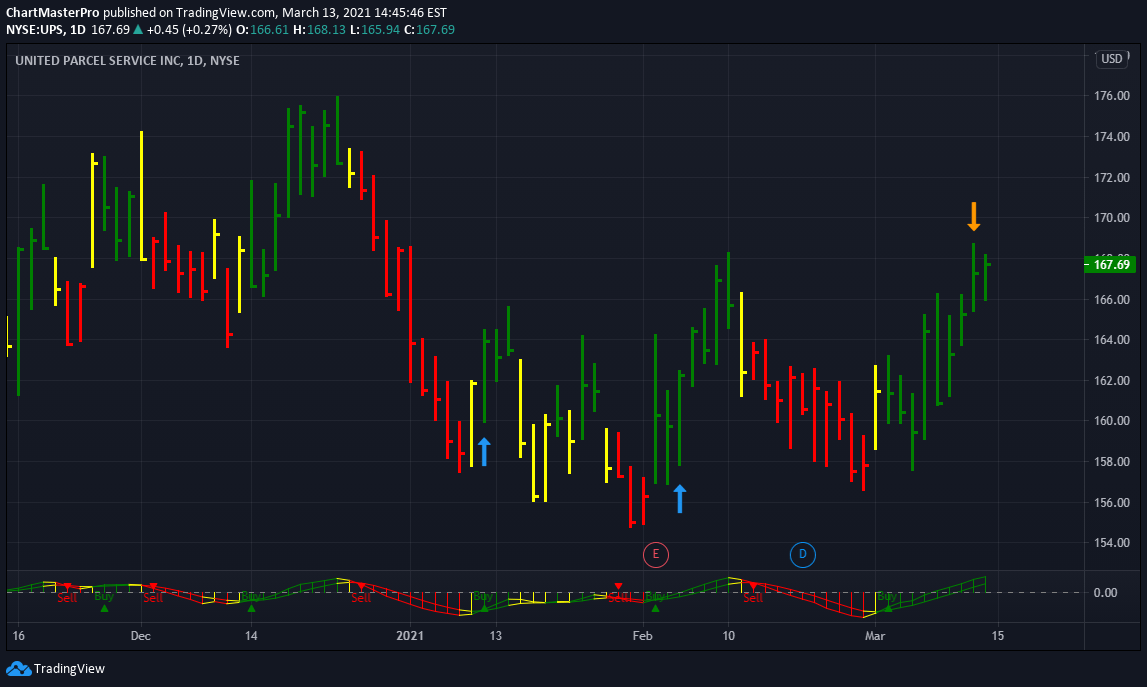Open the earnings 'E' marker on chart

[x=655, y=554]
